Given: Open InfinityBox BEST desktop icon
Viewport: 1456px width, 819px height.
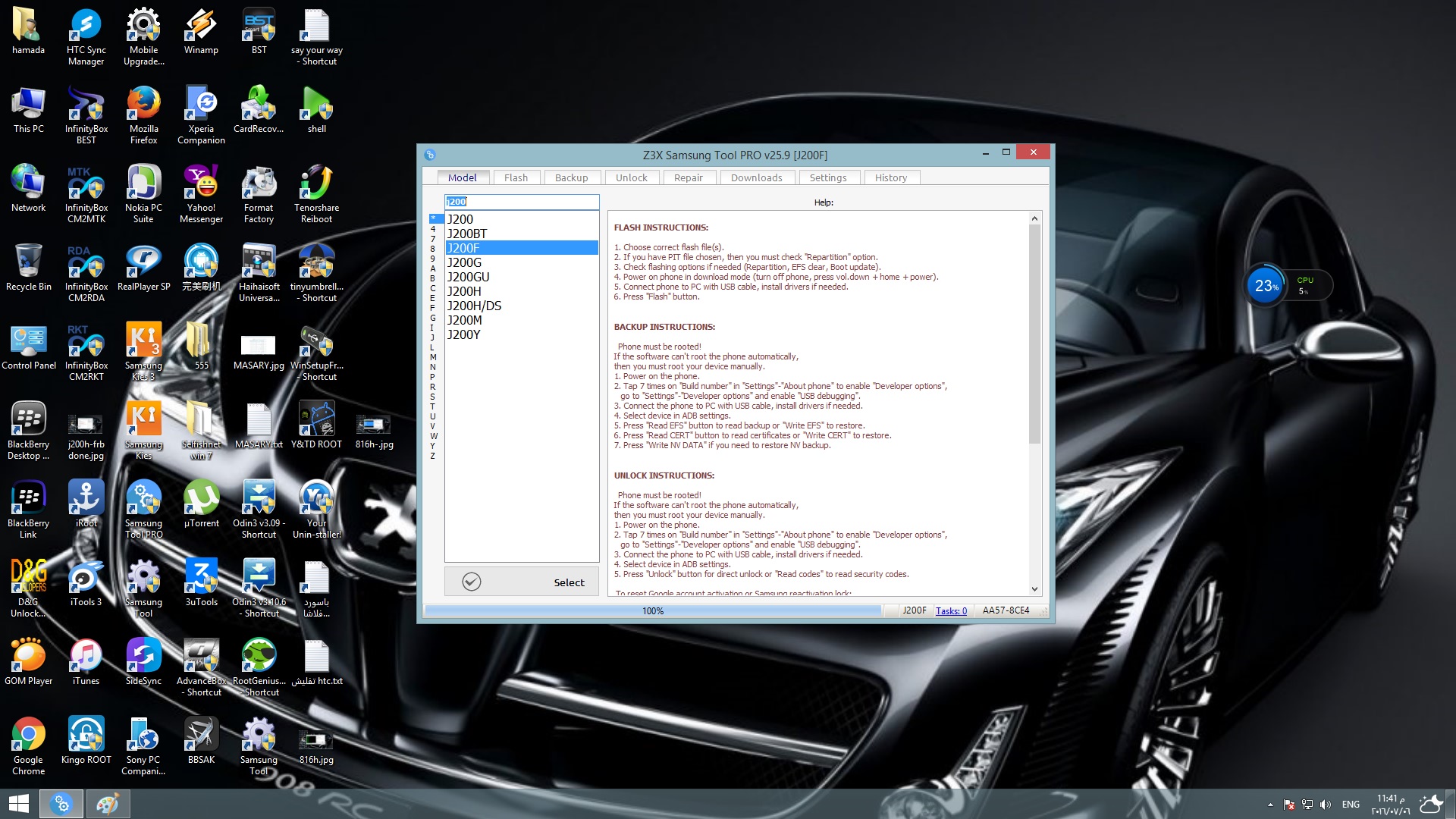Looking at the screenshot, I should click(x=86, y=116).
